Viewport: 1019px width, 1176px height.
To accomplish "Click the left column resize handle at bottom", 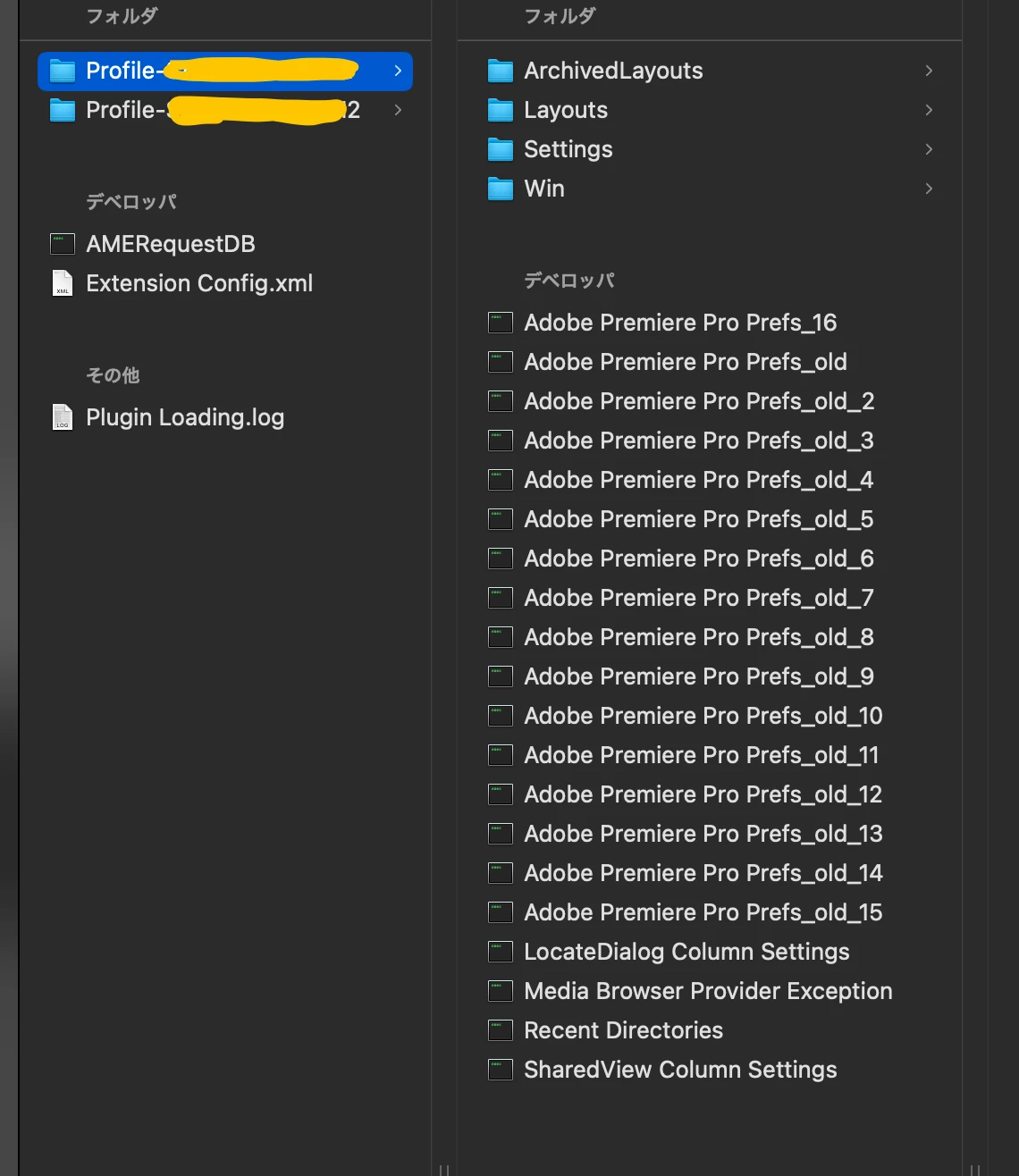I will click(444, 1169).
